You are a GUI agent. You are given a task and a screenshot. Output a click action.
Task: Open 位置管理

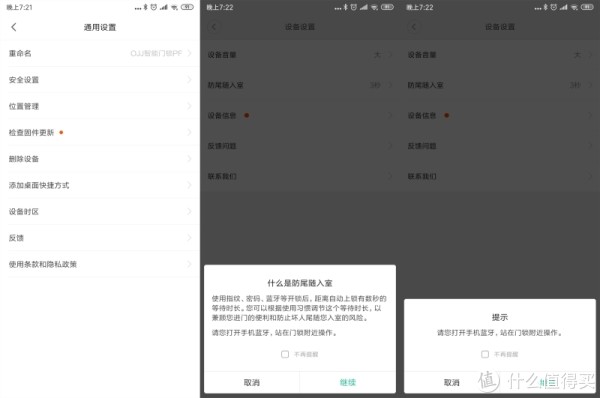tap(100, 106)
